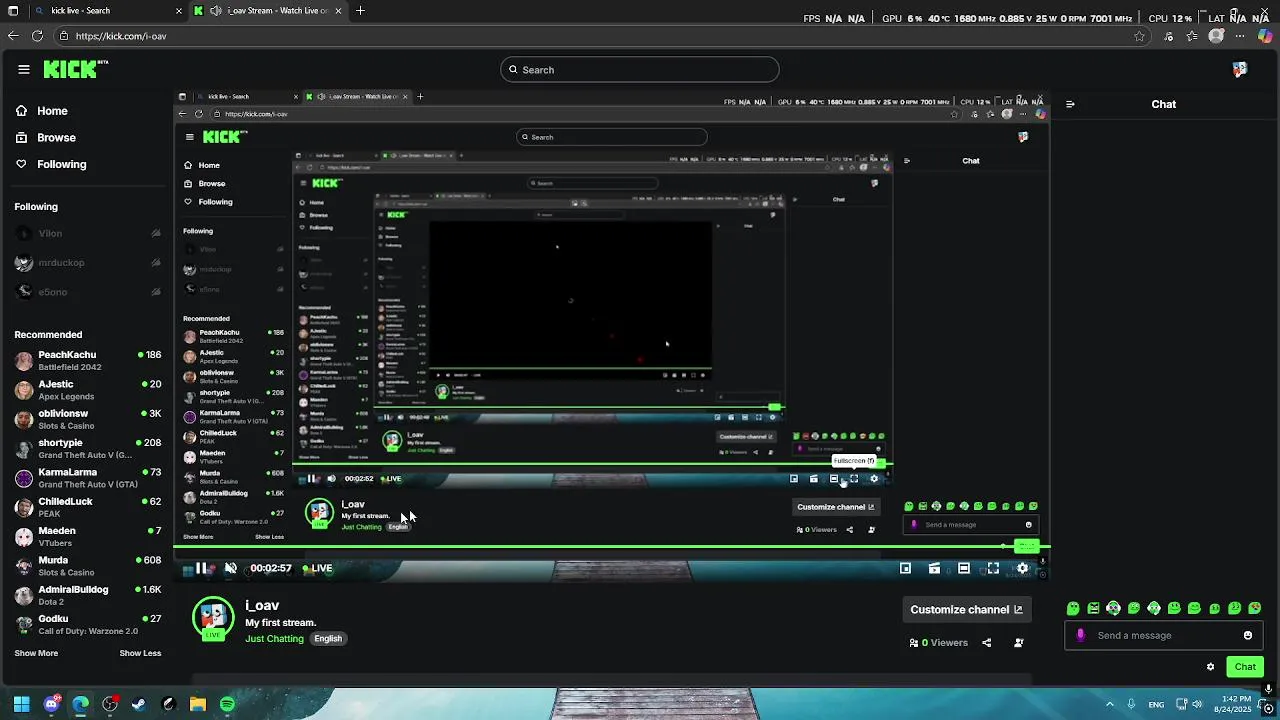The height and width of the screenshot is (720, 1280).
Task: Click the i_oav channel avatar
Action: [x=213, y=618]
